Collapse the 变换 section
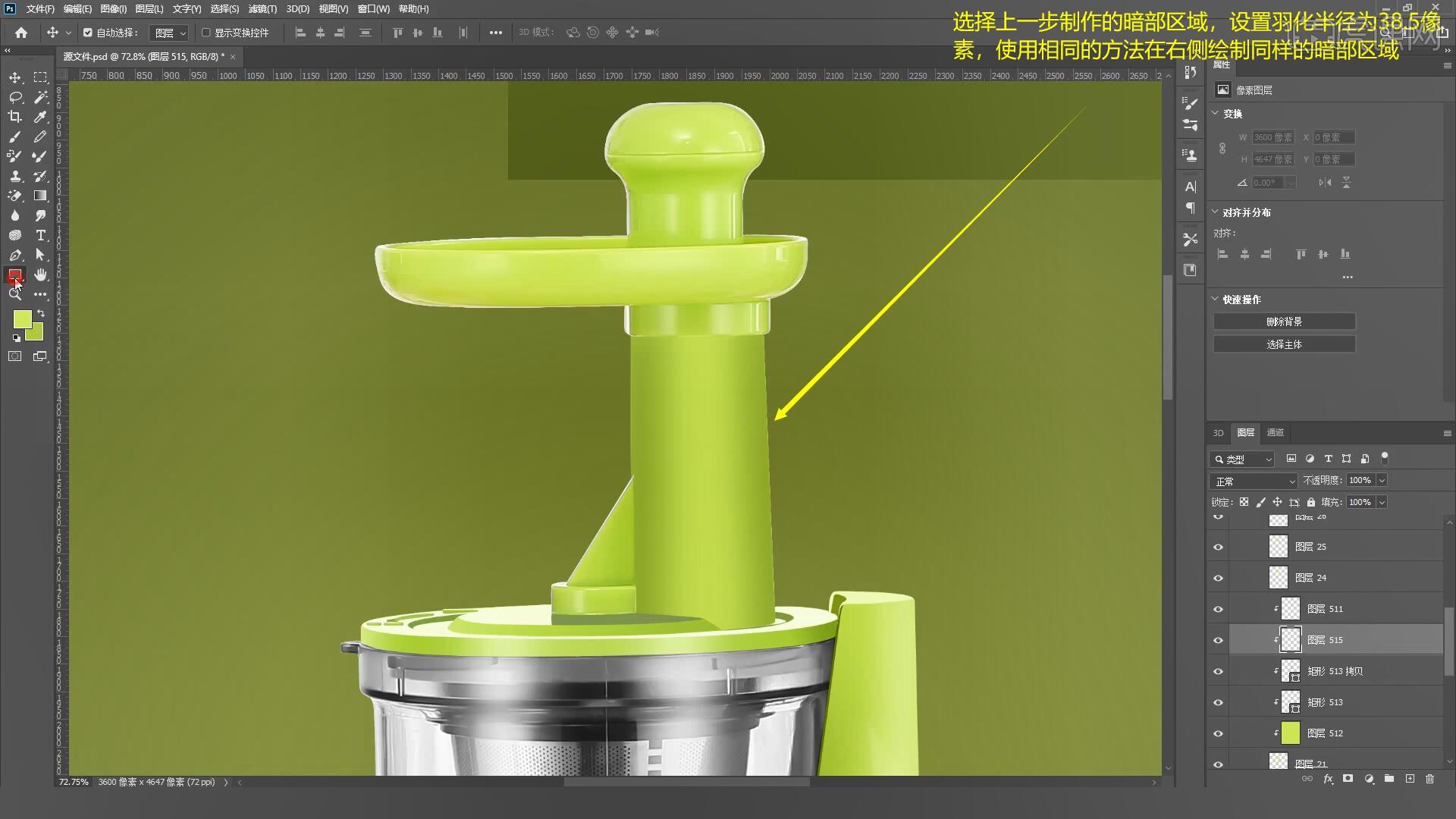The width and height of the screenshot is (1456, 819). coord(1215,113)
